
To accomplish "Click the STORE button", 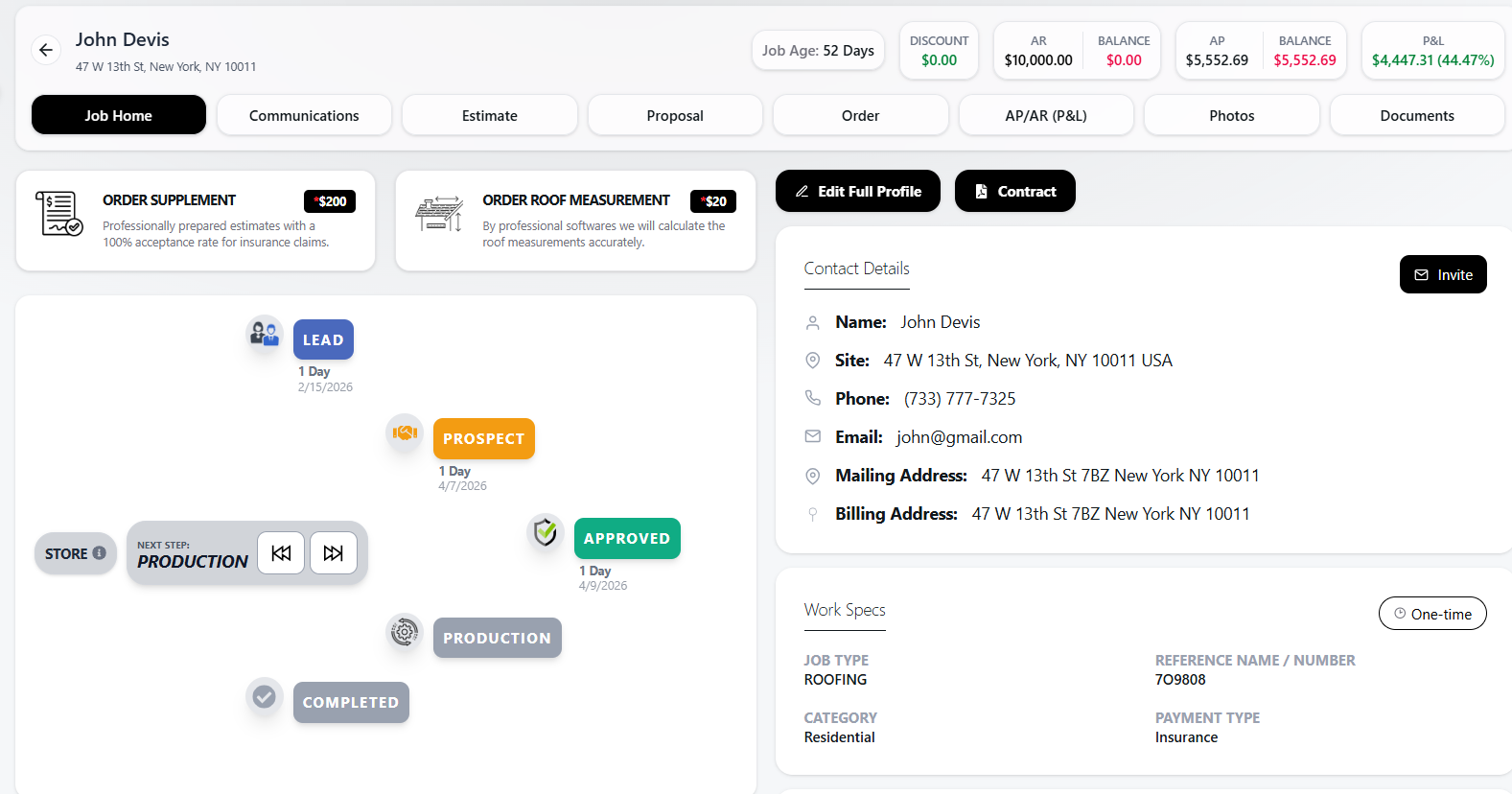I will pyautogui.click(x=76, y=553).
